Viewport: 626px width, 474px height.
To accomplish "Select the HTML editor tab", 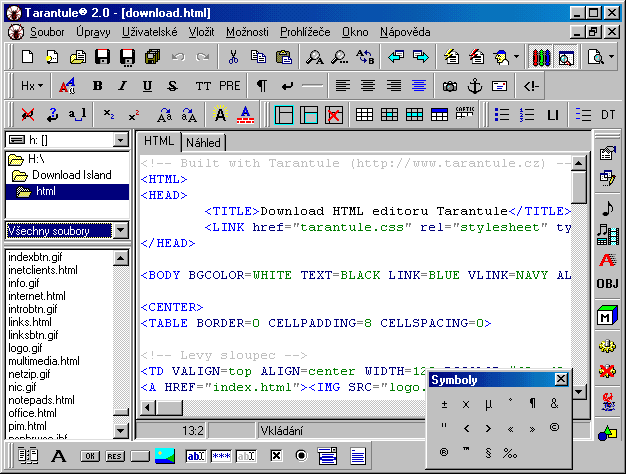I will pyautogui.click(x=159, y=141).
